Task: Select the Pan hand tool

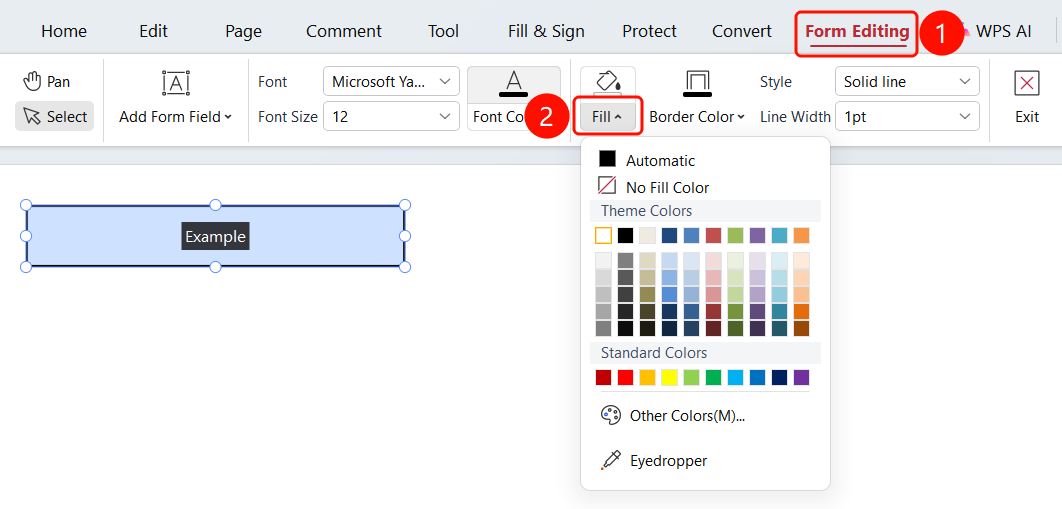Action: 47,82
